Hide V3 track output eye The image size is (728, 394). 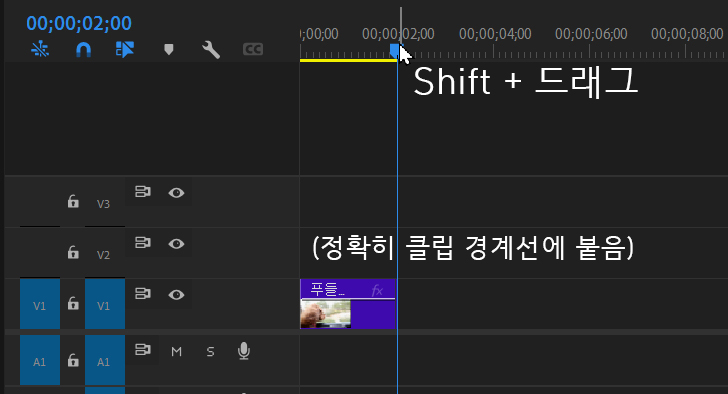(176, 193)
